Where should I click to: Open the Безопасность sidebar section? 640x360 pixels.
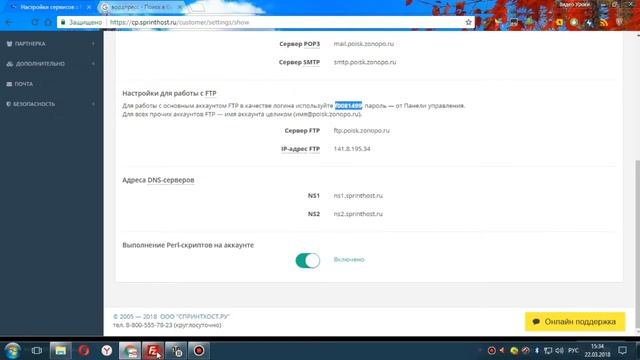click(x=33, y=104)
